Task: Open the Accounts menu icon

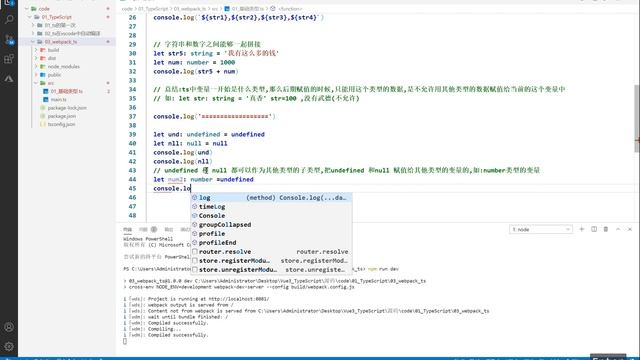Action: 9,327
